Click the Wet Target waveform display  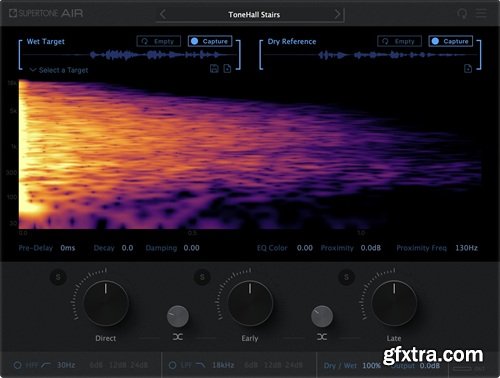point(130,55)
